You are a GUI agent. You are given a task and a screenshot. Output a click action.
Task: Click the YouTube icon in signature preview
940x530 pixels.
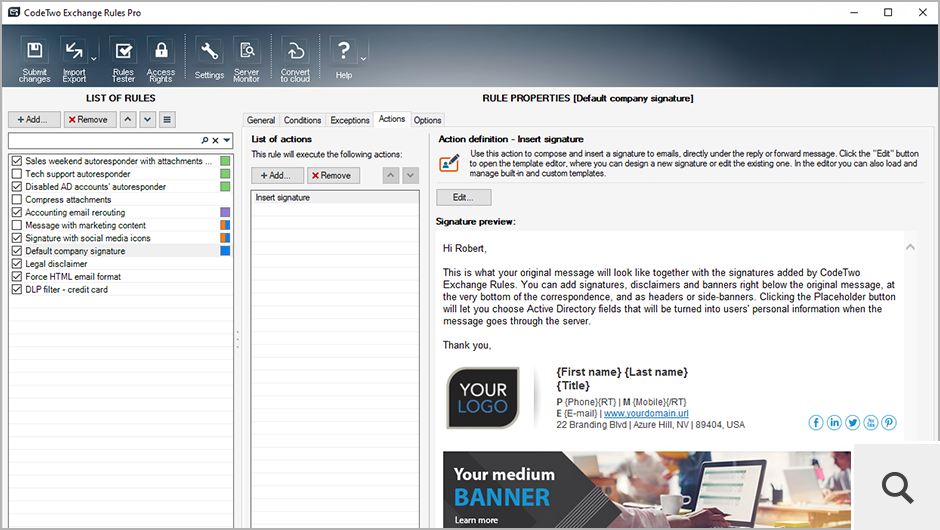(x=870, y=423)
